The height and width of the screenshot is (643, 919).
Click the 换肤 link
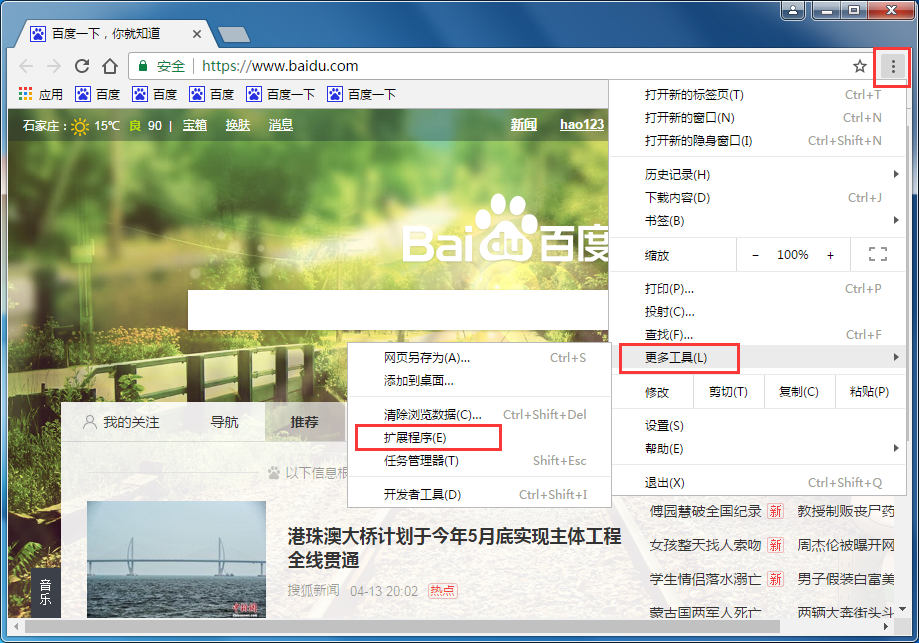(x=237, y=126)
